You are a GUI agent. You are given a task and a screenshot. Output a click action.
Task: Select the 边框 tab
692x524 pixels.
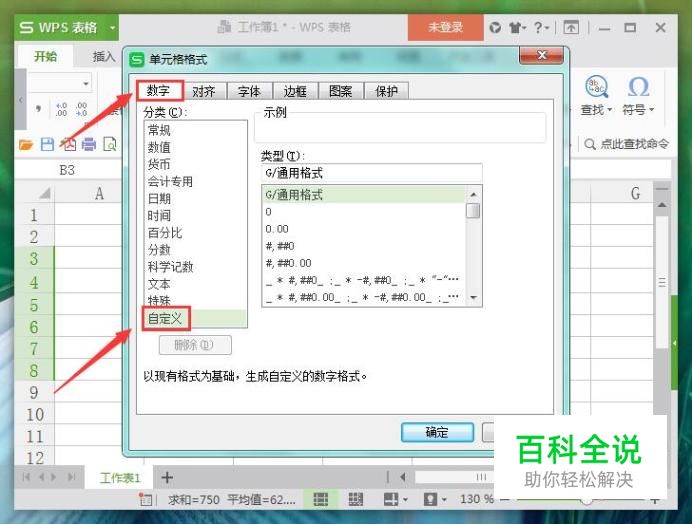coord(295,91)
